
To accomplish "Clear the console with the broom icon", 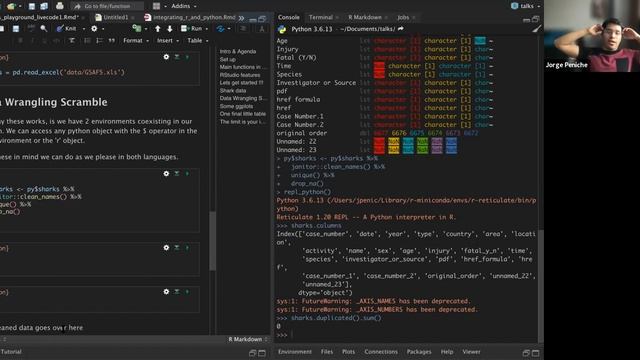I will 536,29.
